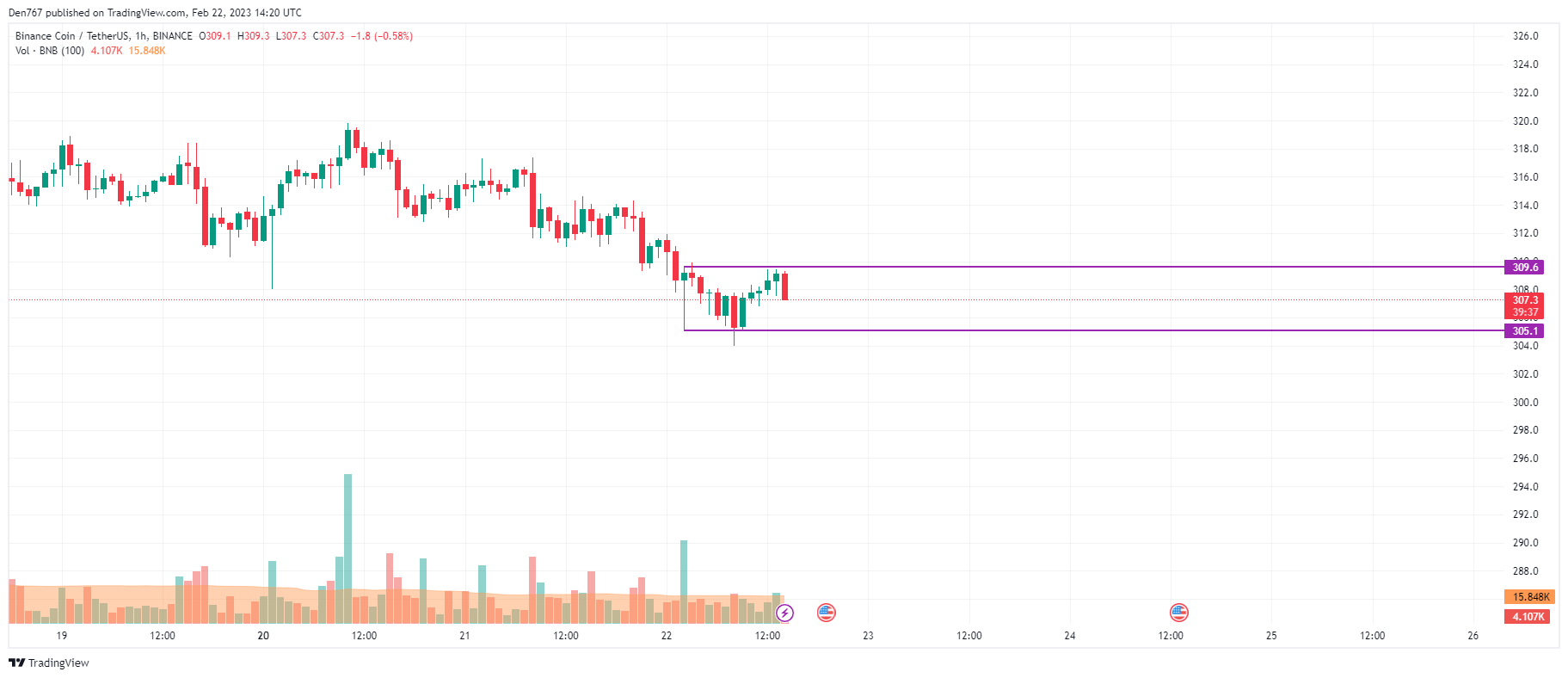1568x678 pixels.
Task: Click the tallest green volume bar
Action: 347,548
